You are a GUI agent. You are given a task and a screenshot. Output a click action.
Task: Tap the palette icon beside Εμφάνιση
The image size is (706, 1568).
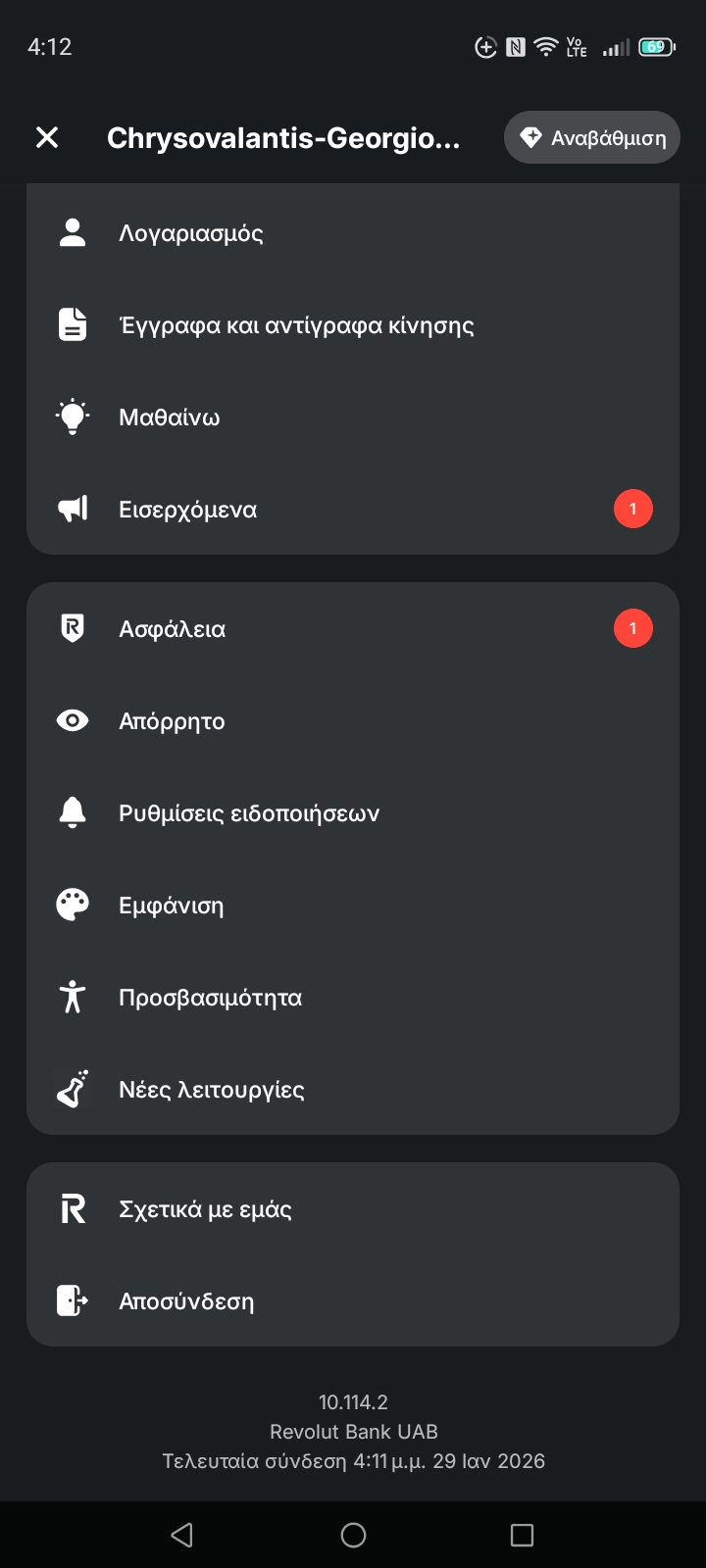click(x=73, y=906)
